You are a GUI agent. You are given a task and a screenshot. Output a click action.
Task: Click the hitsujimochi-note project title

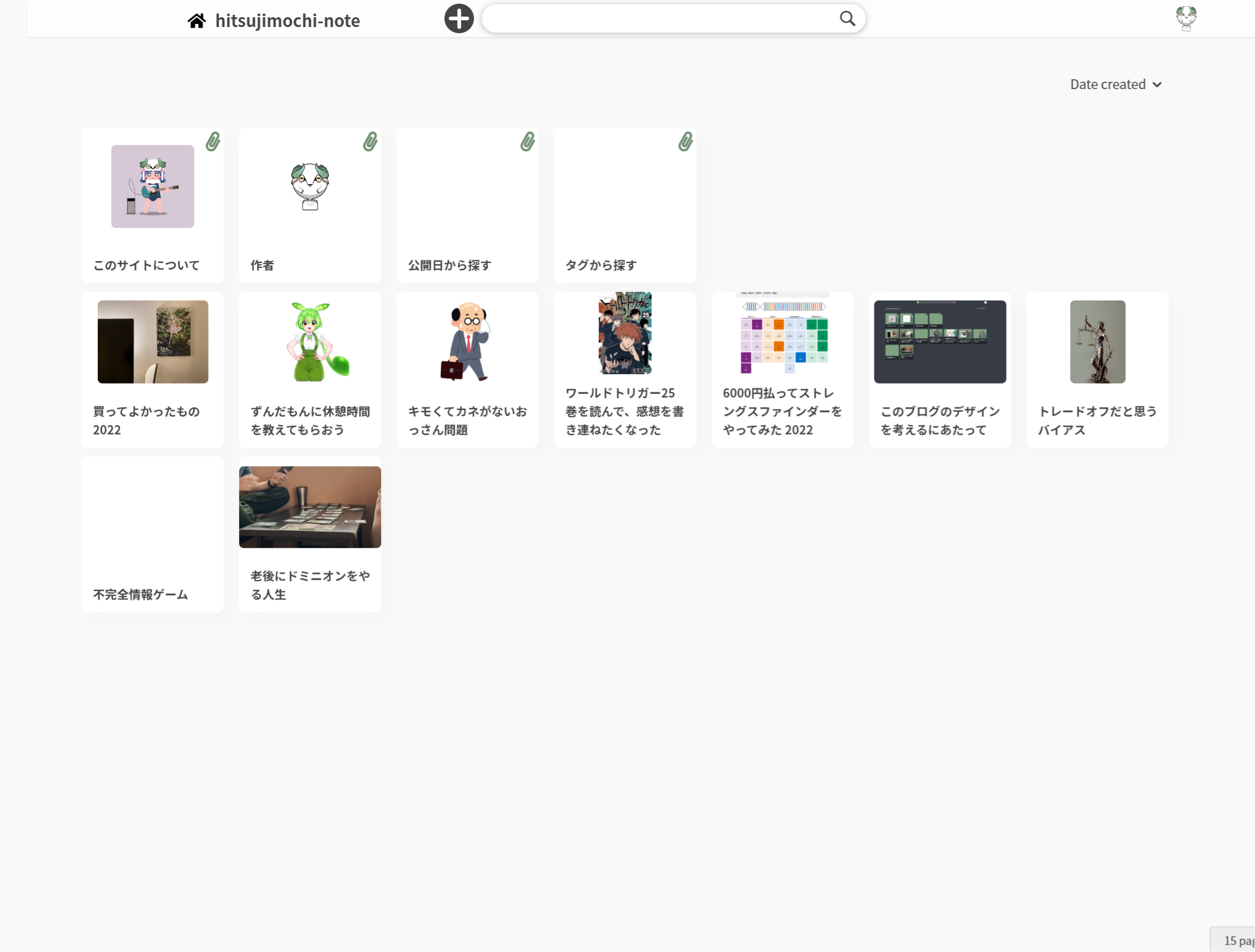click(287, 21)
